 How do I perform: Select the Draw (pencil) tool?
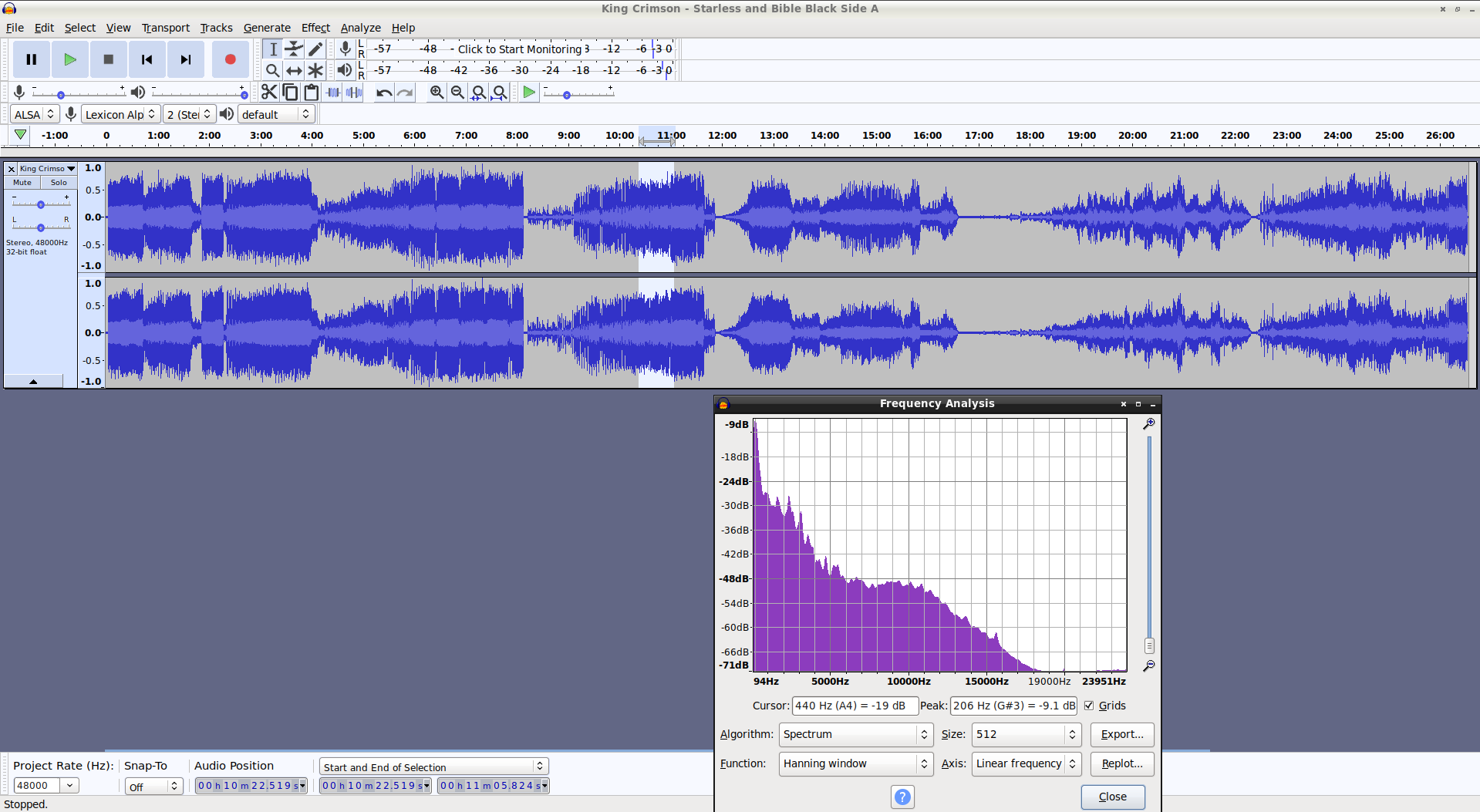coord(315,49)
